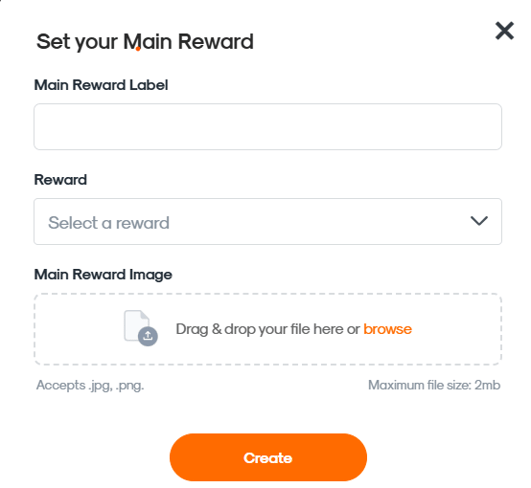Screen dimensions: 531x488
Task: Click the Drag & drop your file text
Action: click(x=268, y=329)
